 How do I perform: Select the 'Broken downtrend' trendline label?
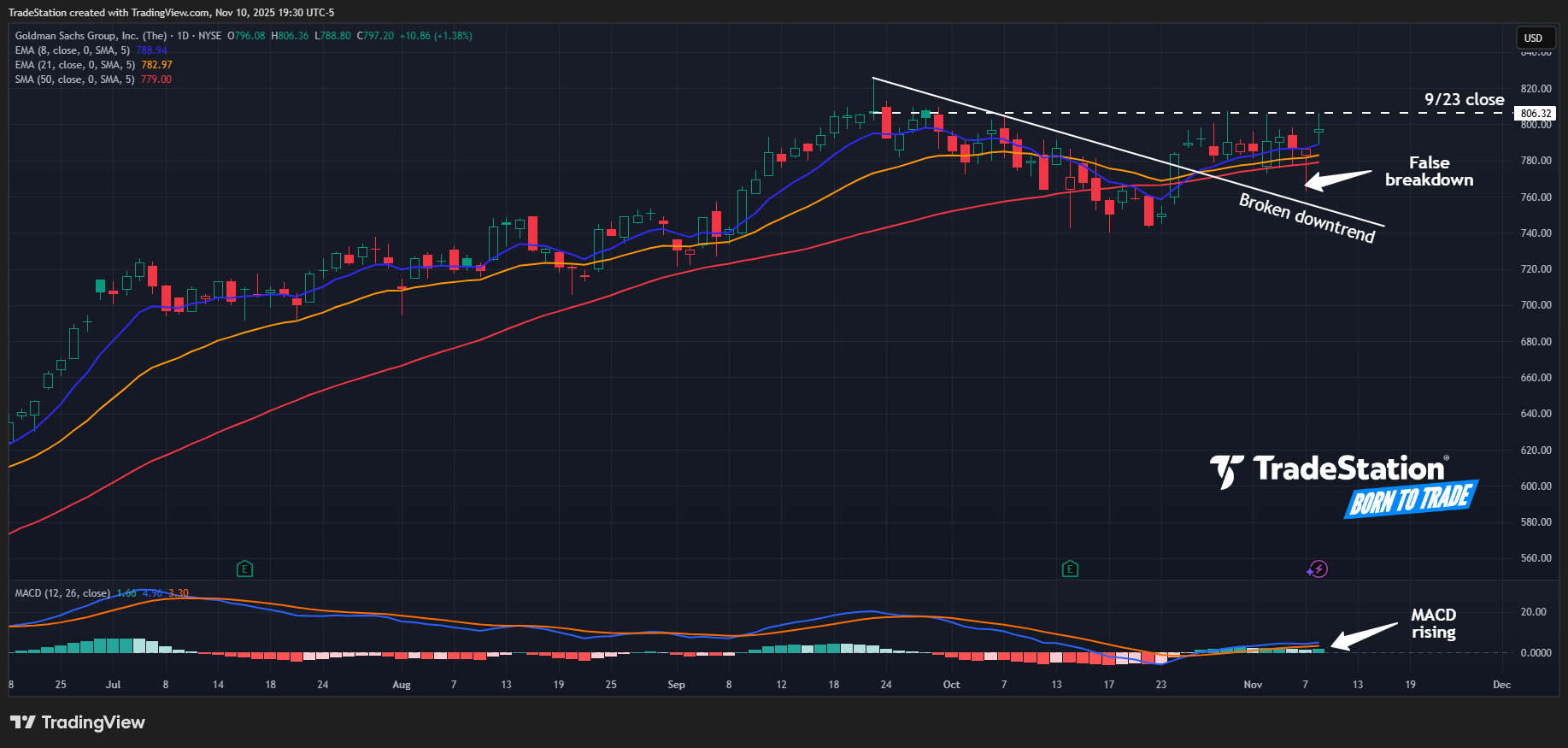(x=1307, y=218)
